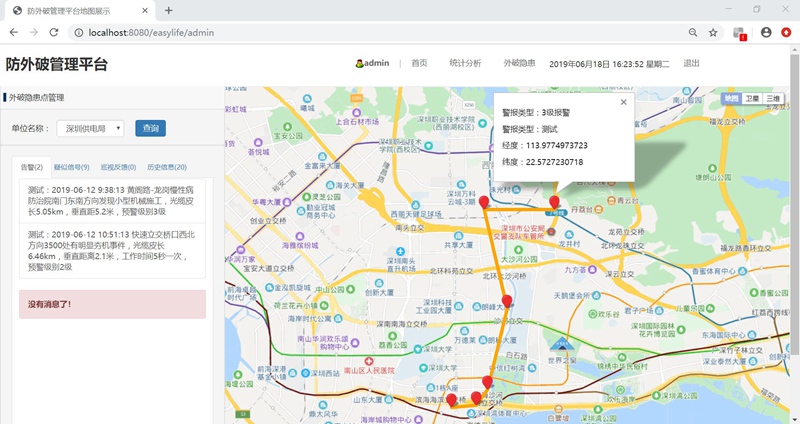Select the 地图 standard map view
800x424 pixels.
pos(731,98)
